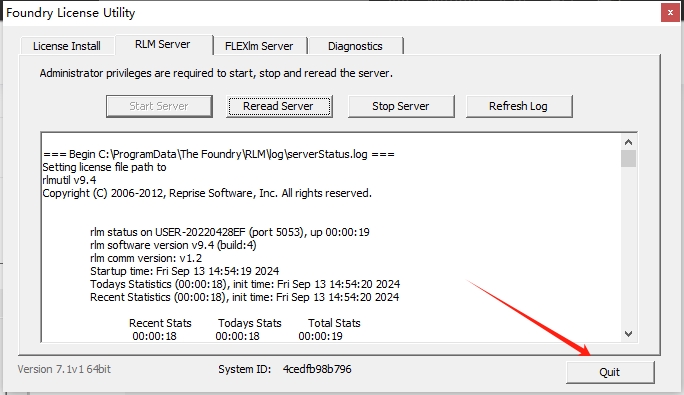Screen dimensions: 684x395
Task: Click the 'Recent Statistics' log line
Action: [245, 297]
